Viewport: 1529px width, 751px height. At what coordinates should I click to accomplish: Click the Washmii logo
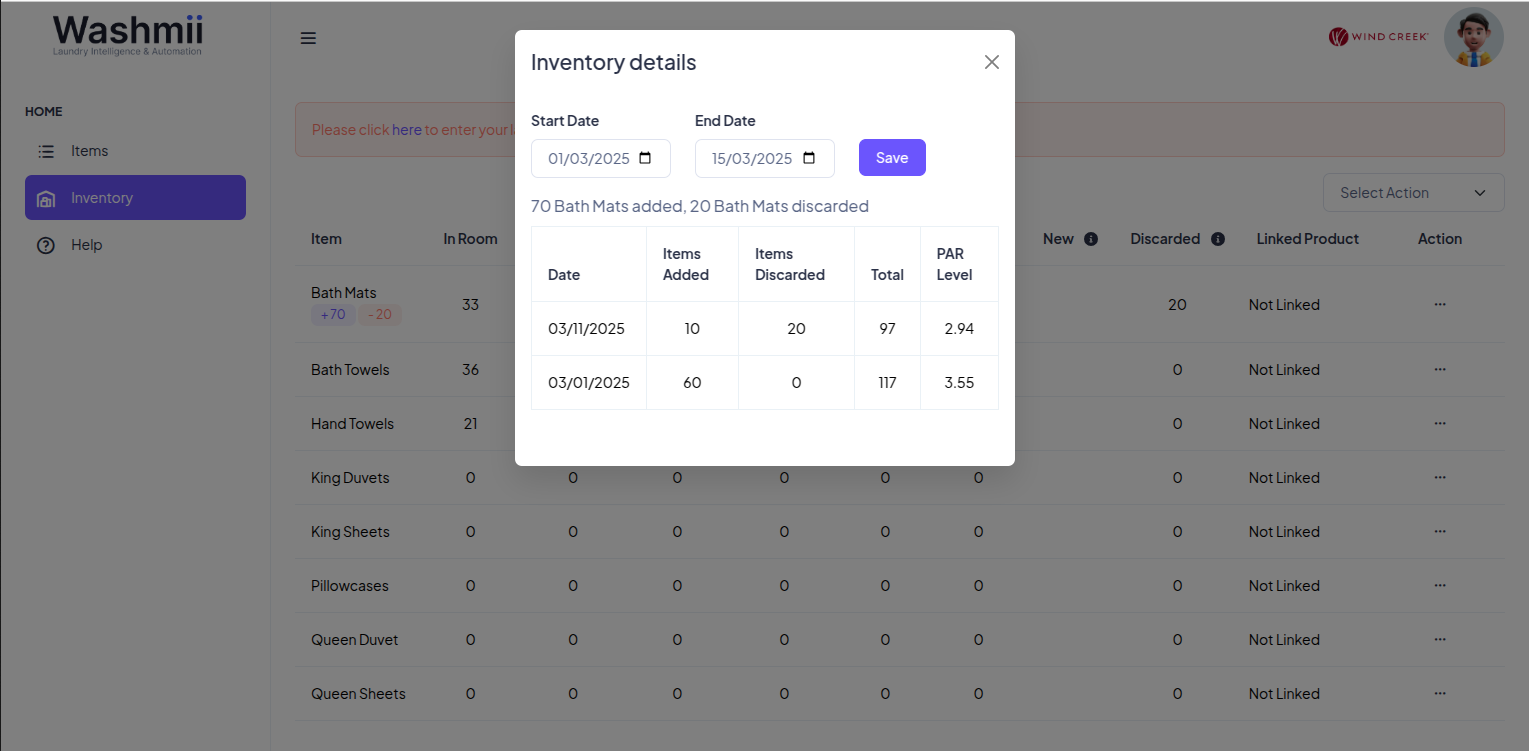point(127,34)
